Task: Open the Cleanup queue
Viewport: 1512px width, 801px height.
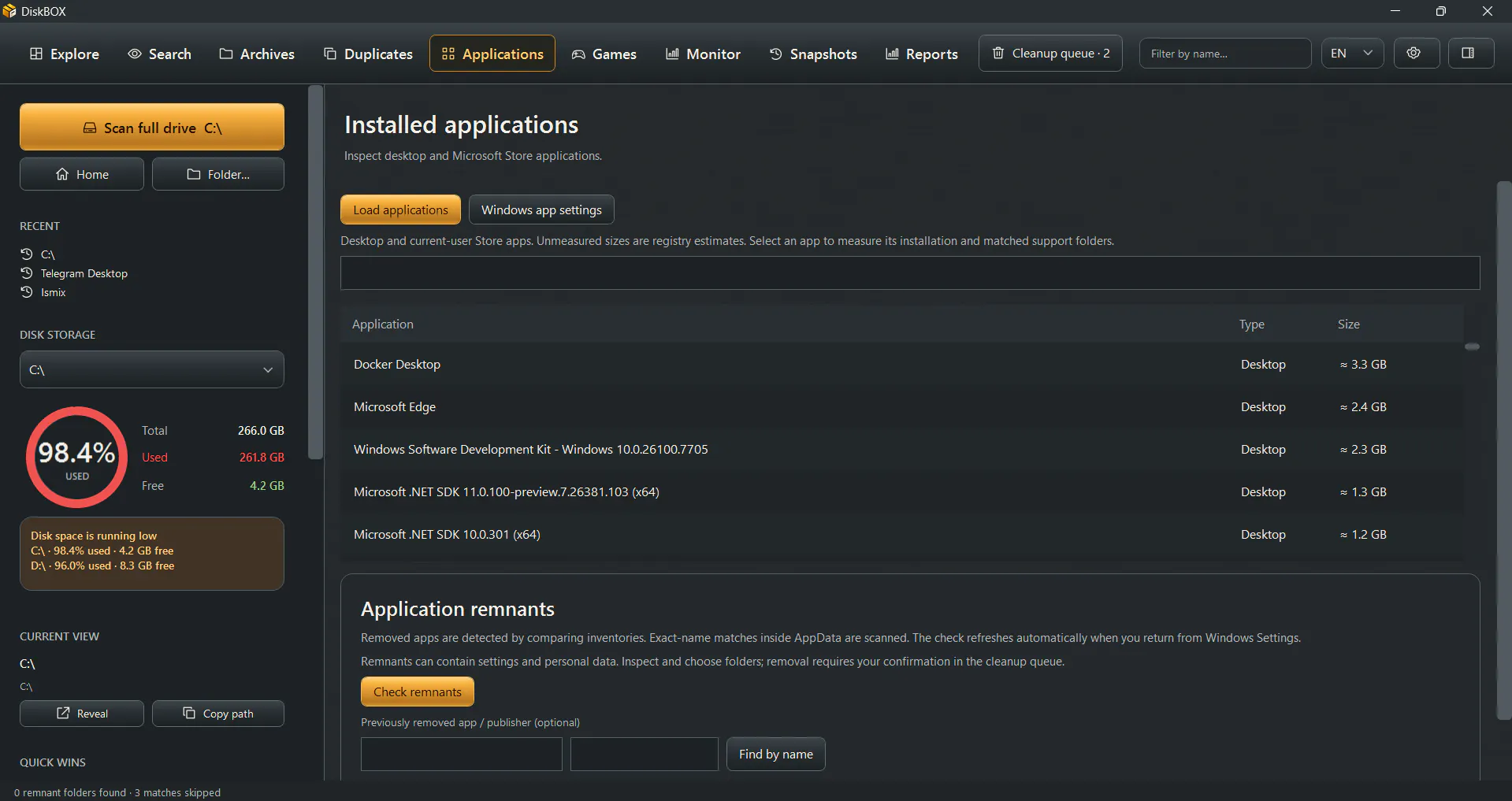Action: 1050,54
